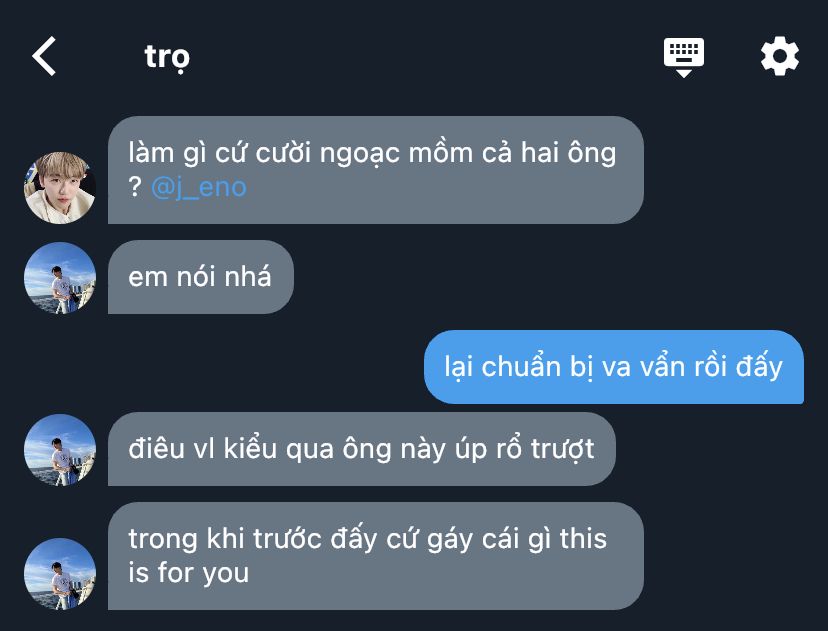
Task: Click the words "is for you"
Action: point(189,573)
